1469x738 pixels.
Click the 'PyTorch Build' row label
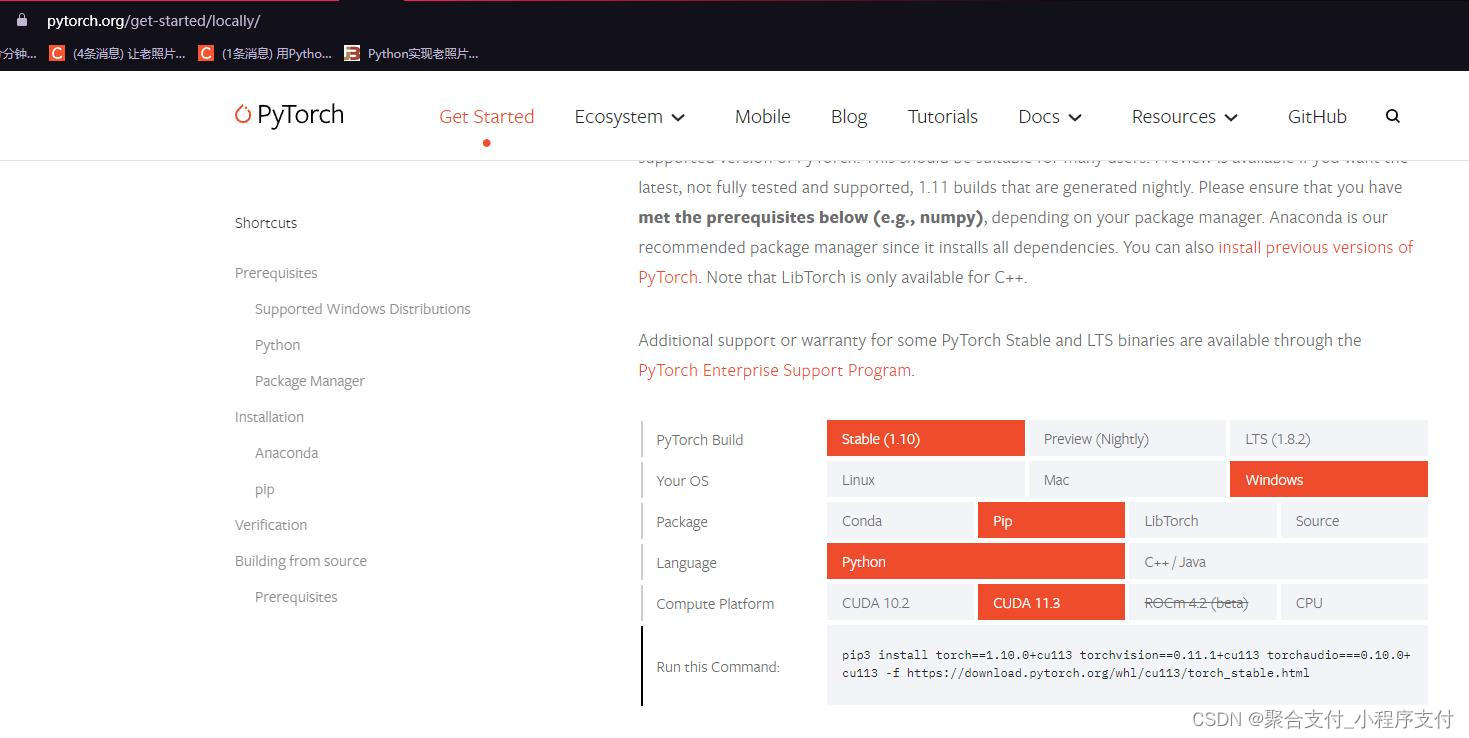point(699,440)
